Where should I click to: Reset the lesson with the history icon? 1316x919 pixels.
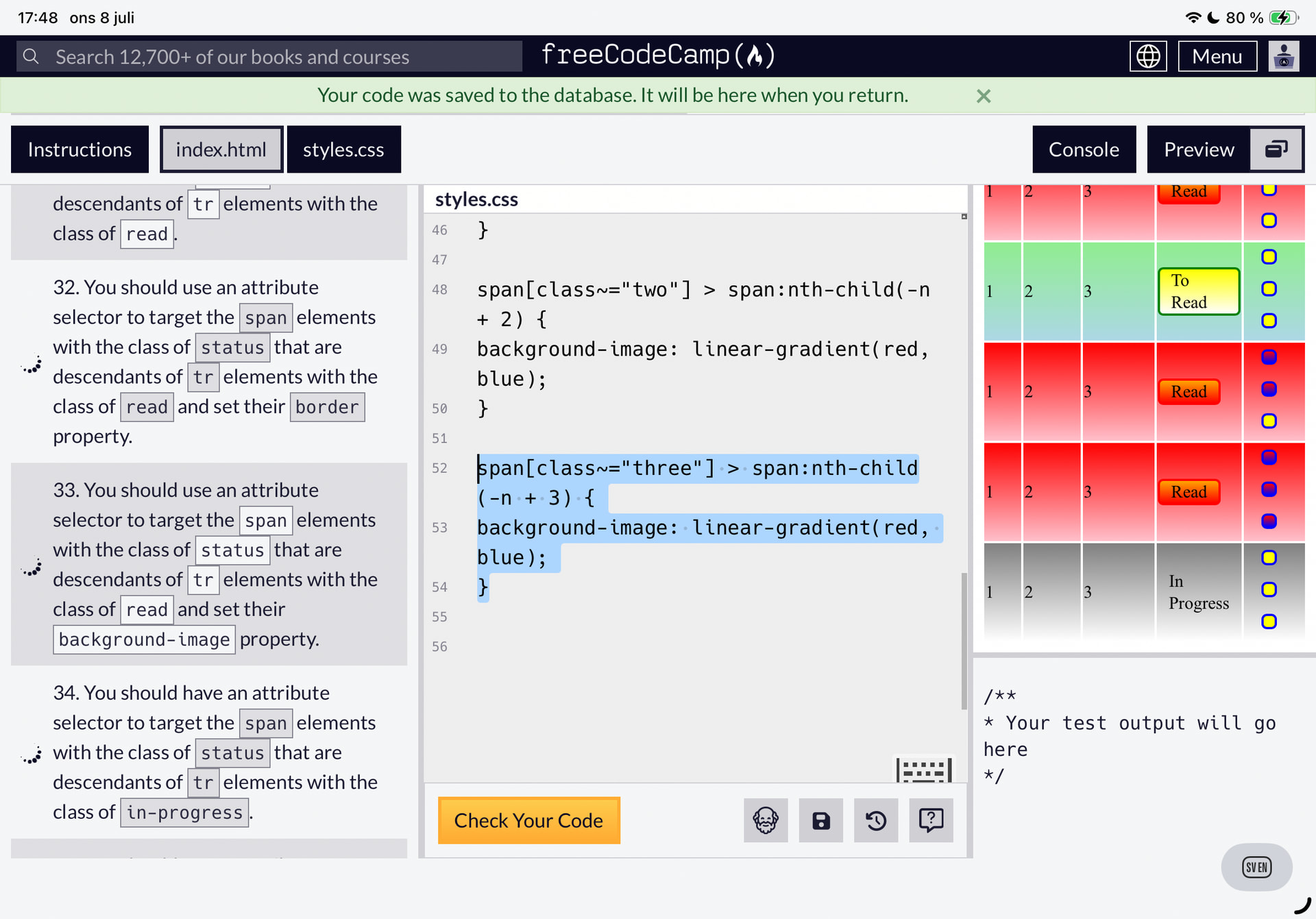pyautogui.click(x=876, y=820)
